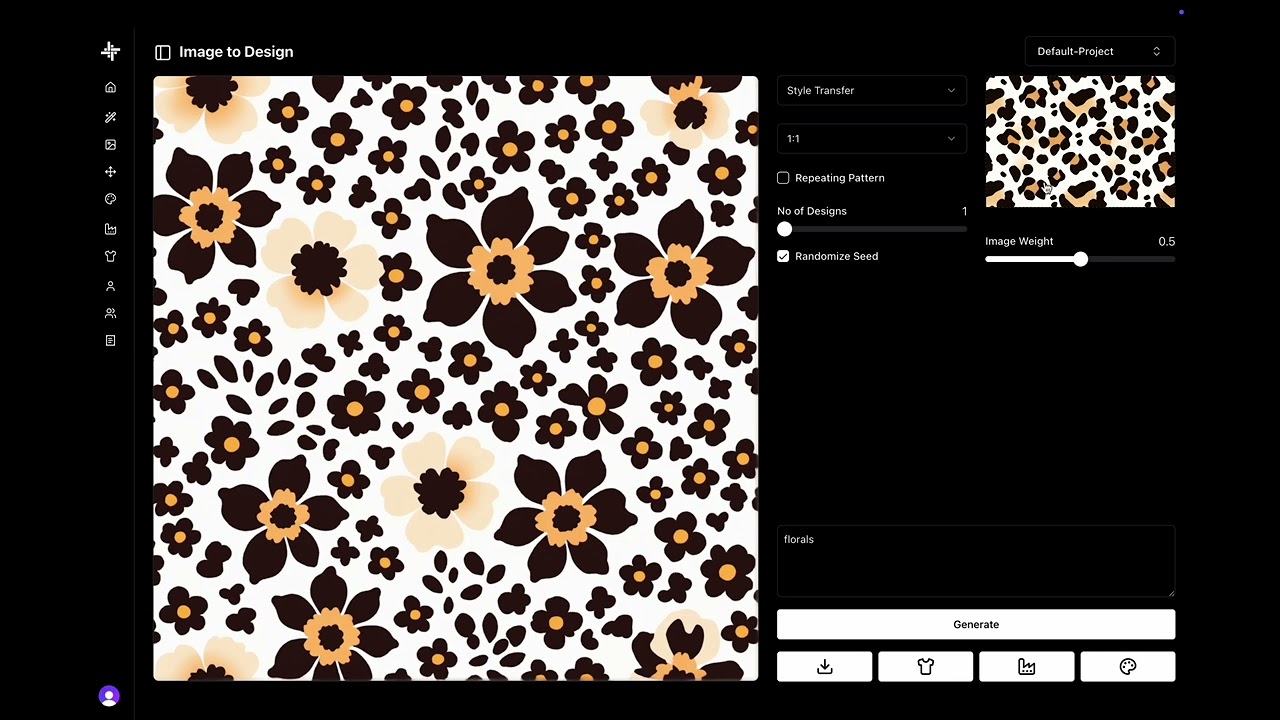The image size is (1280, 720).
Task: Open the color palette icon in sidebar
Action: tap(110, 199)
